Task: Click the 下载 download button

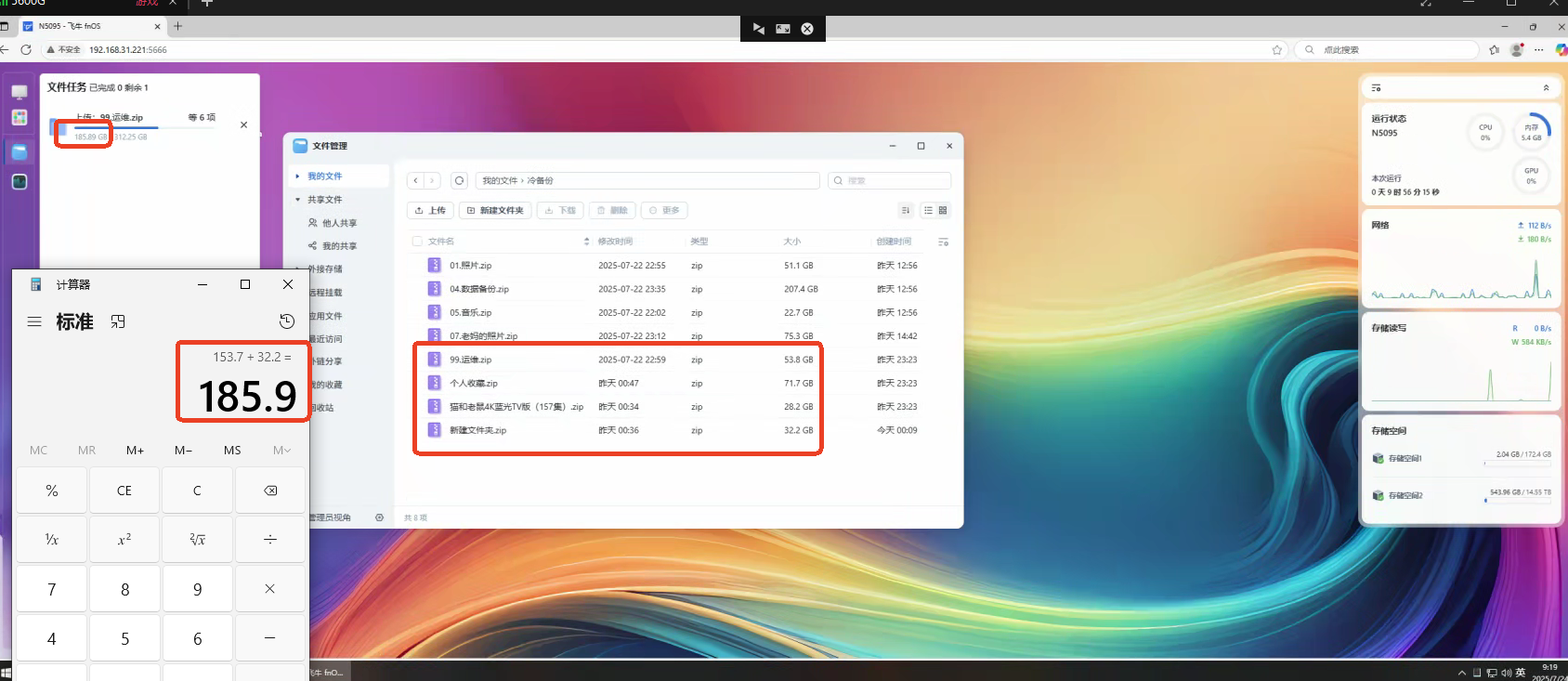Action: tap(560, 211)
